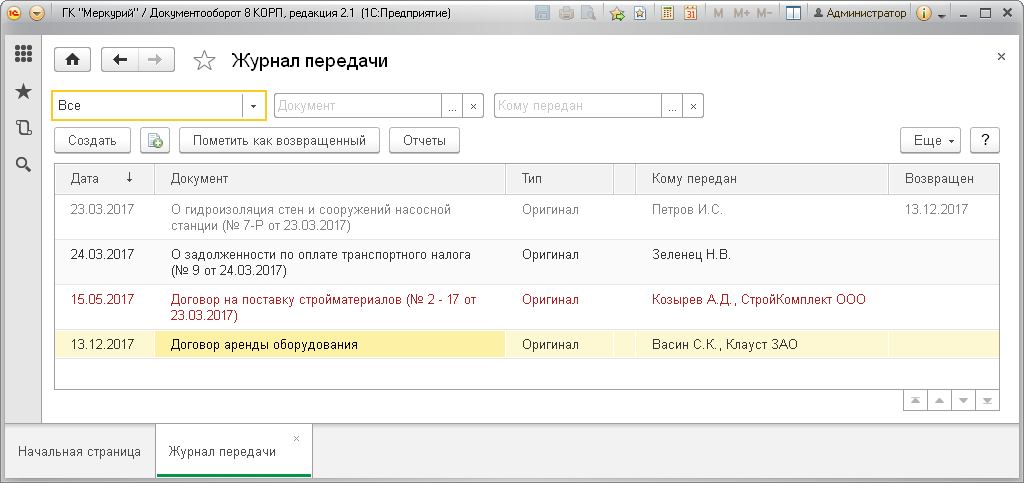The image size is (1024, 483).
Task: Navigate back with the left arrow
Action: point(120,60)
